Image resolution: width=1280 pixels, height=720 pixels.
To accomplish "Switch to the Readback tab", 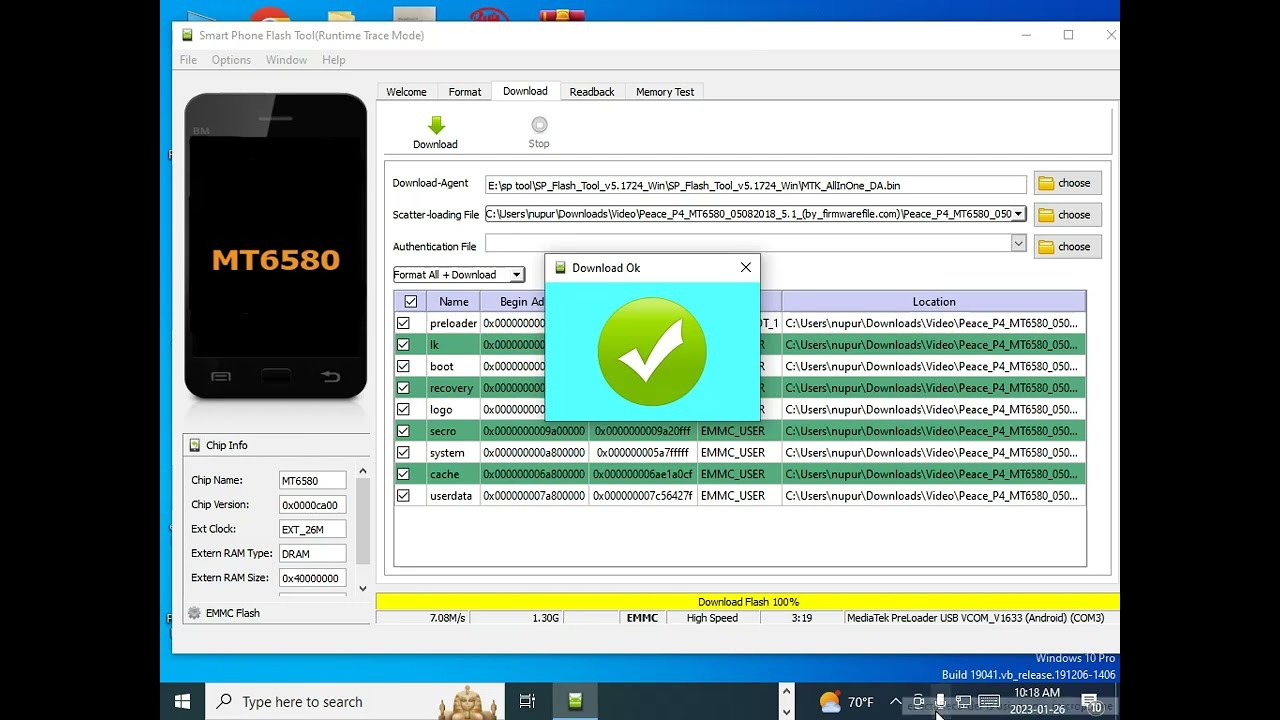I will pyautogui.click(x=592, y=92).
